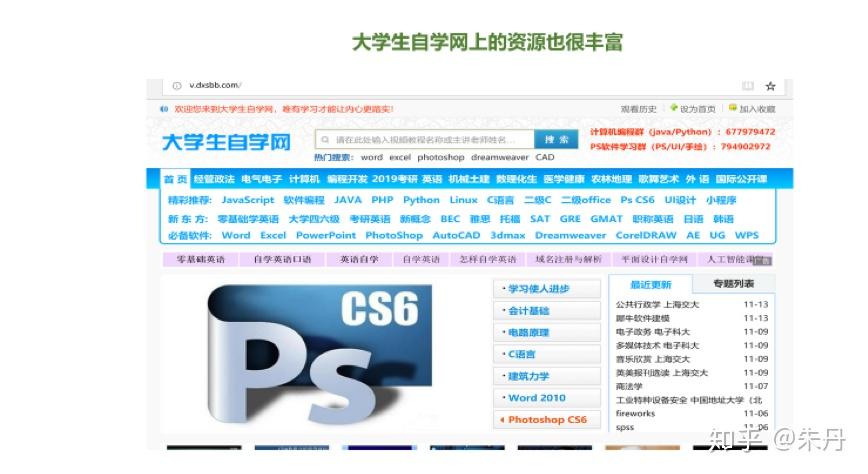Click the GMAT link
The width and height of the screenshot is (868, 474).
click(606, 219)
